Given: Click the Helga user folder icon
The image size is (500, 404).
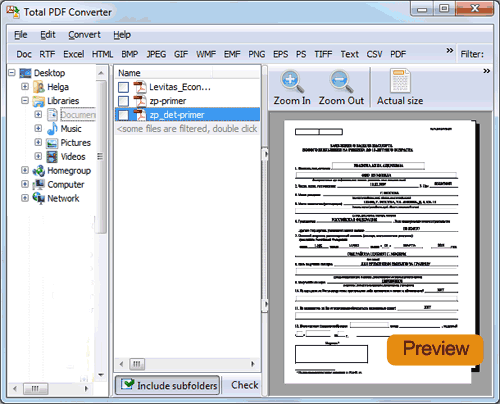Looking at the screenshot, I should point(39,87).
